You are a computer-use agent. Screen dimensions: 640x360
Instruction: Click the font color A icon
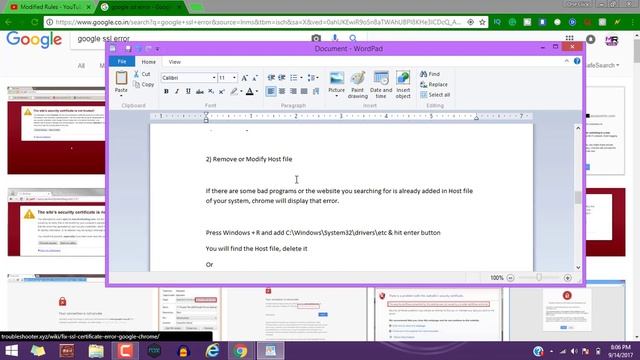249,91
